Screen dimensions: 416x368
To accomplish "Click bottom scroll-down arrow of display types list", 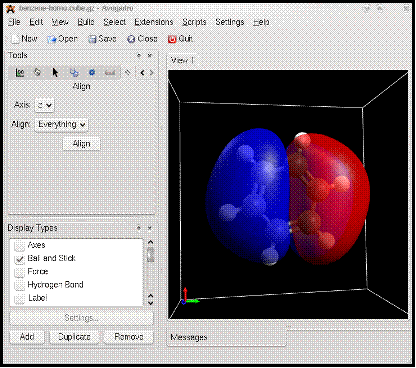I will [150, 303].
